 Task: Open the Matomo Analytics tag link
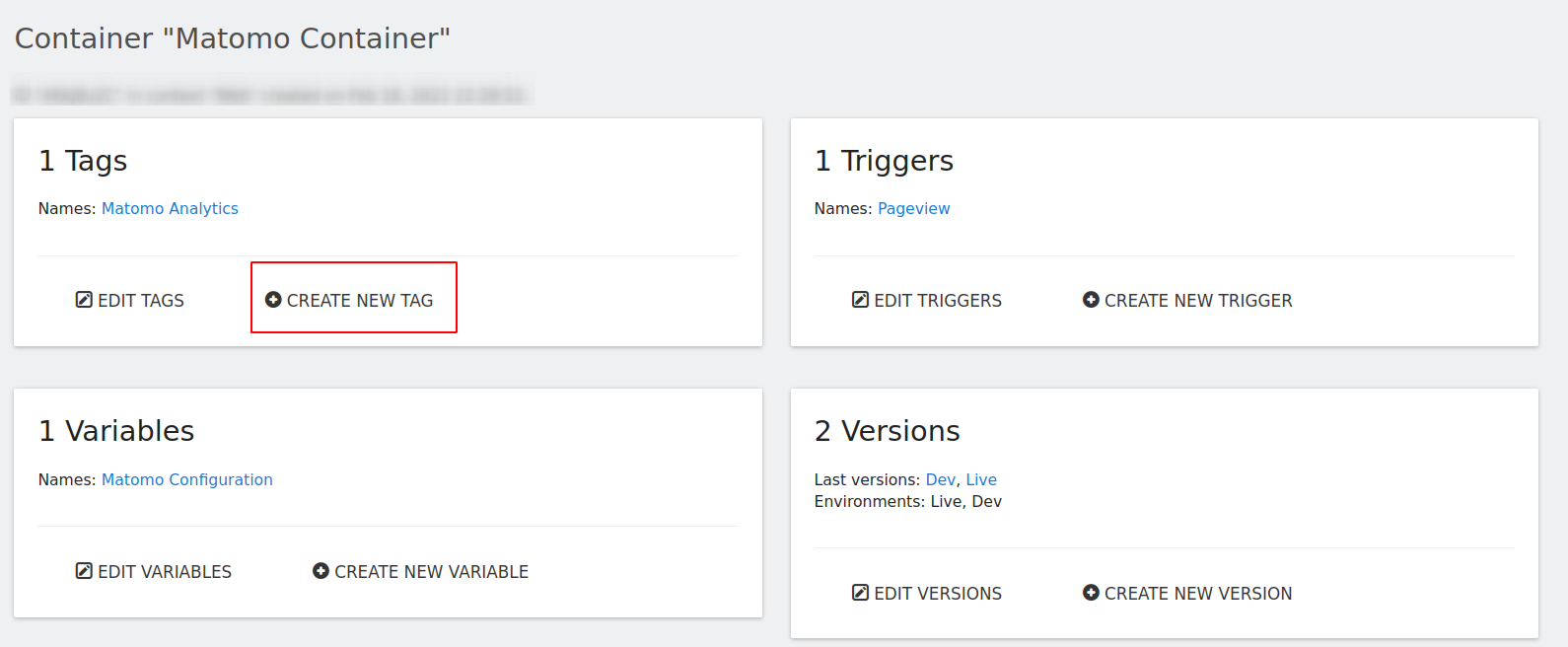click(170, 209)
